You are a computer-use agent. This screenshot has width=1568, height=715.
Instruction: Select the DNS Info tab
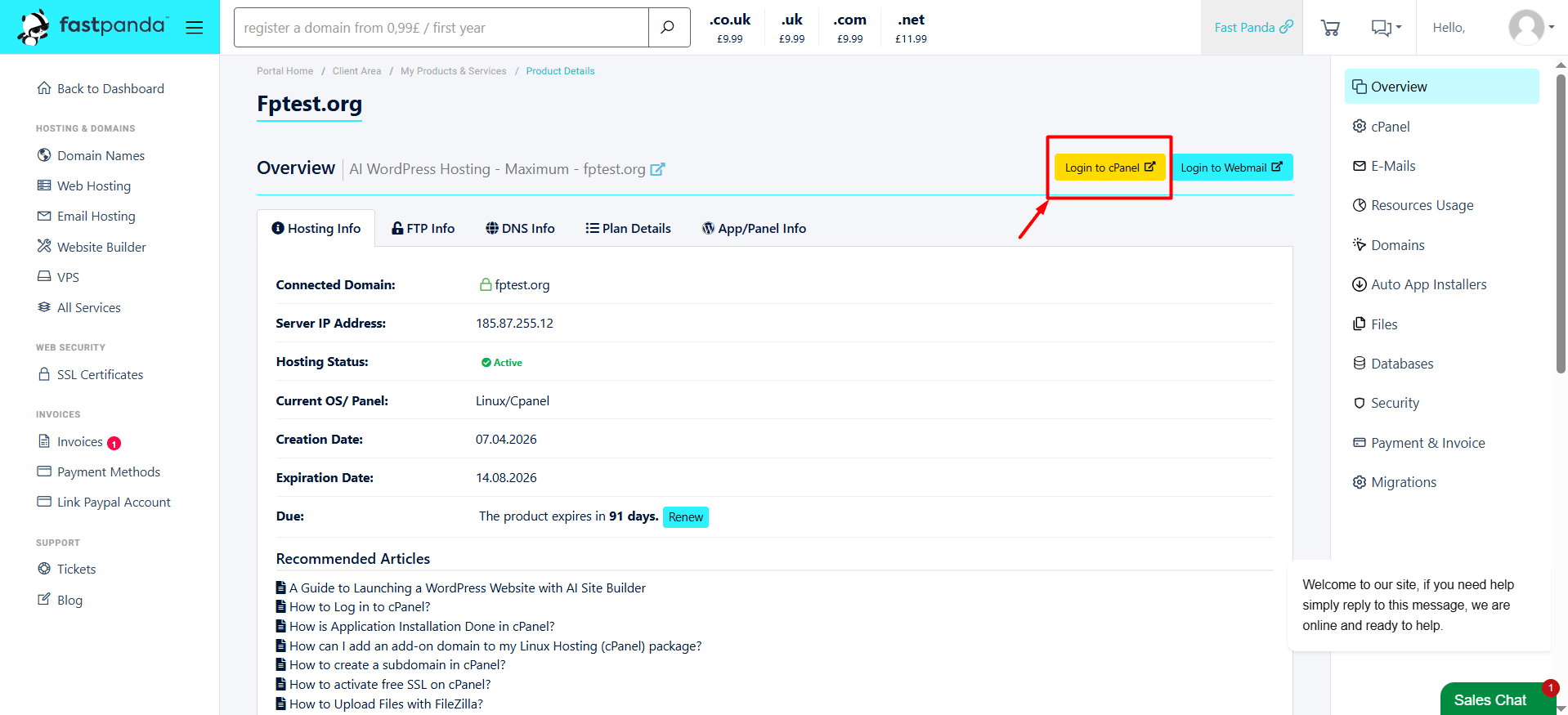coord(520,228)
